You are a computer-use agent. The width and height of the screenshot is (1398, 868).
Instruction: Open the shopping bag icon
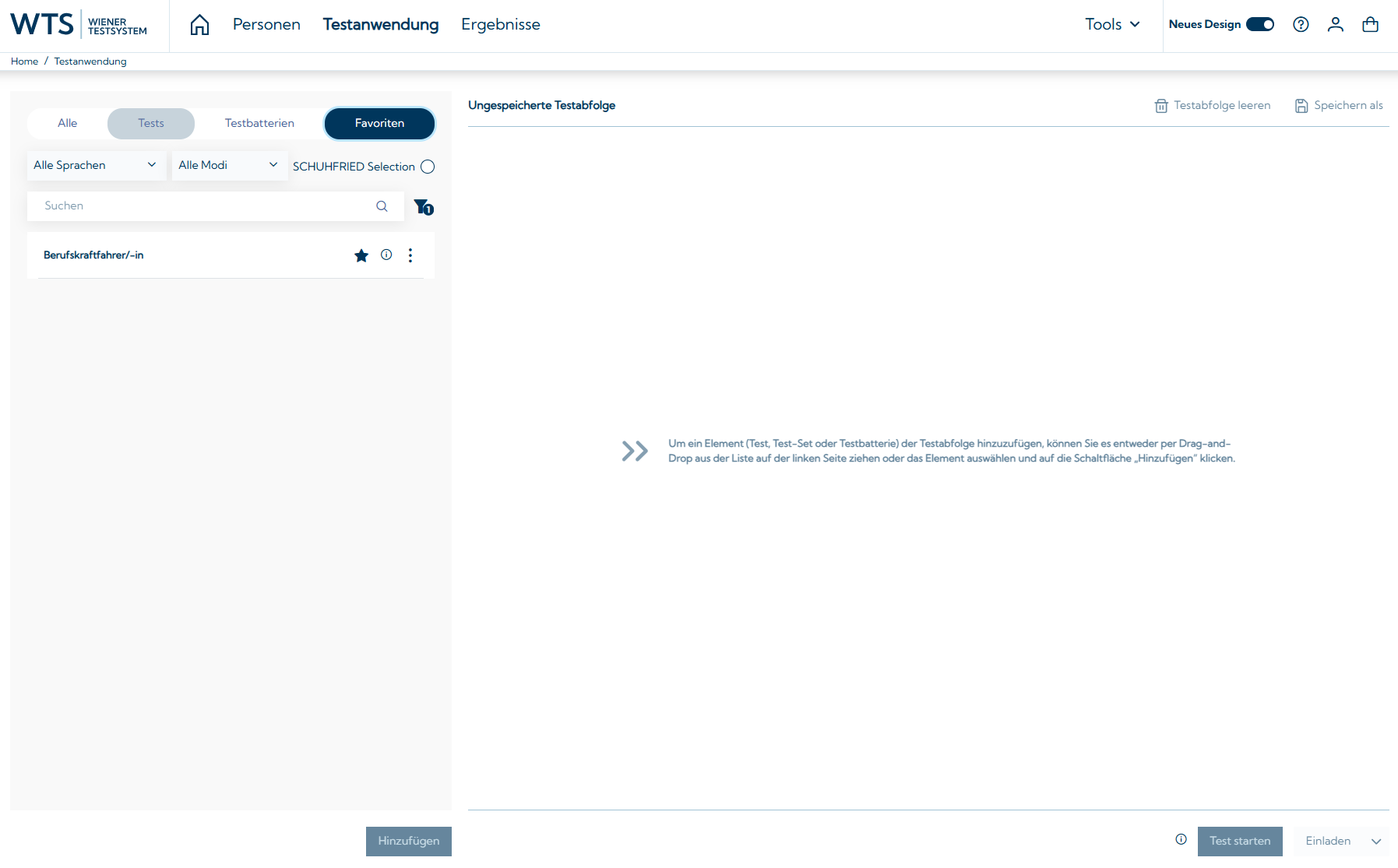(x=1371, y=25)
